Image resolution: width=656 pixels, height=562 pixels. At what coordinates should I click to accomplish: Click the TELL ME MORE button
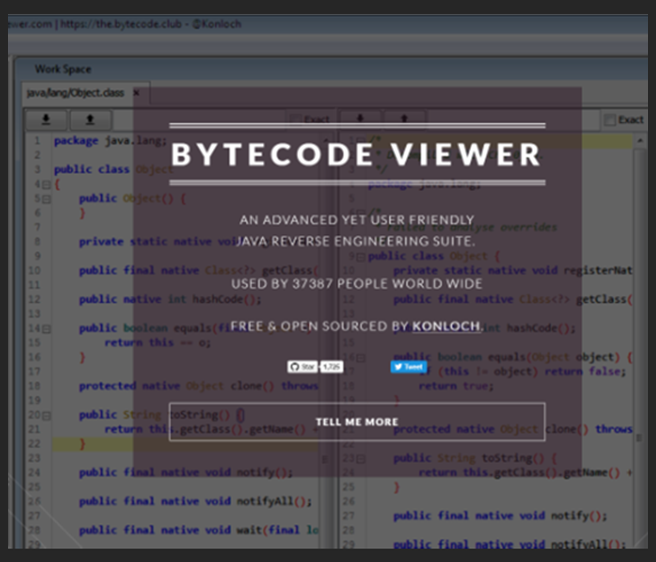pos(357,422)
